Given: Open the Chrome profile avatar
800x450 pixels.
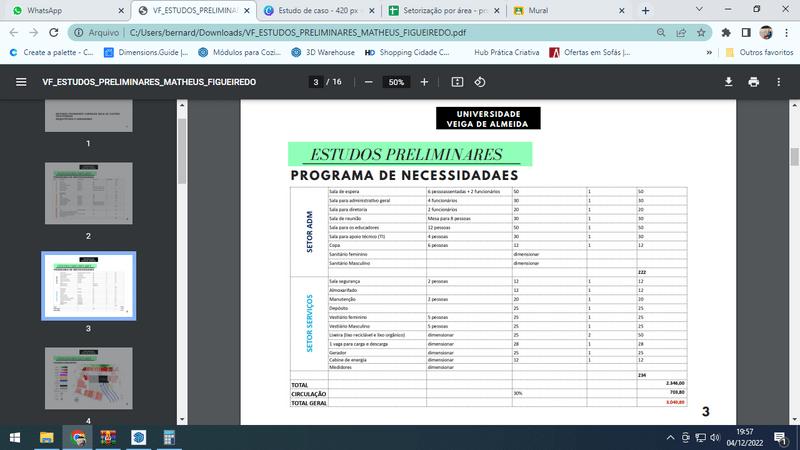Looking at the screenshot, I should [x=765, y=32].
